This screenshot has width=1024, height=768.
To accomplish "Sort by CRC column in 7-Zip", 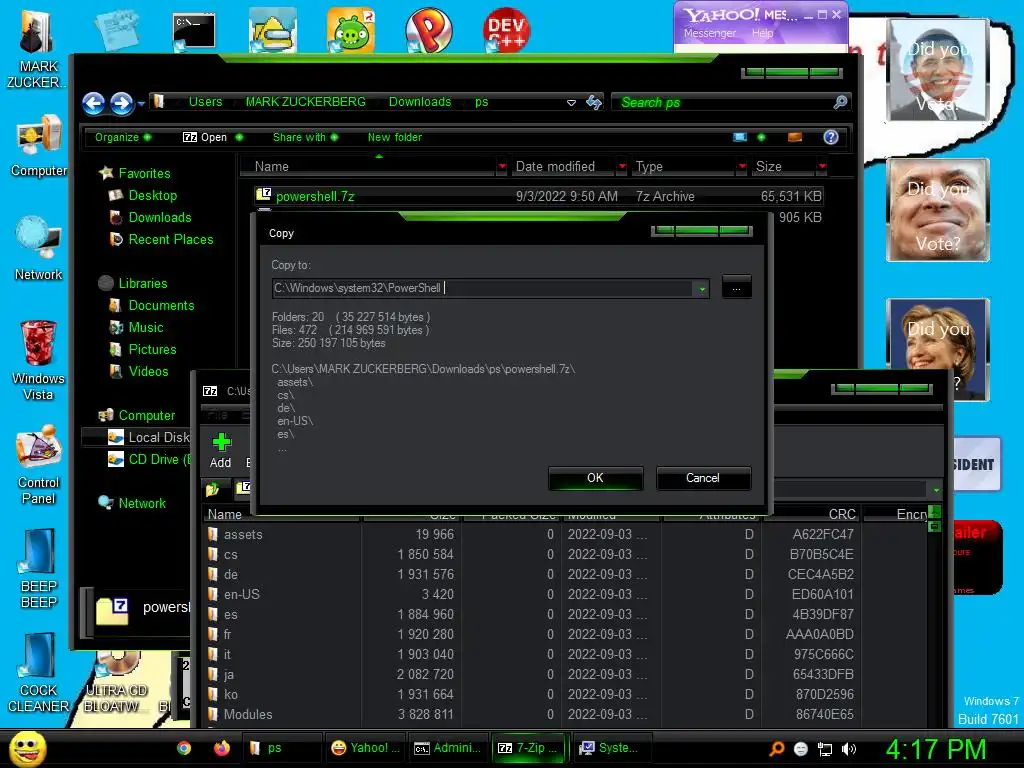I will click(x=810, y=515).
